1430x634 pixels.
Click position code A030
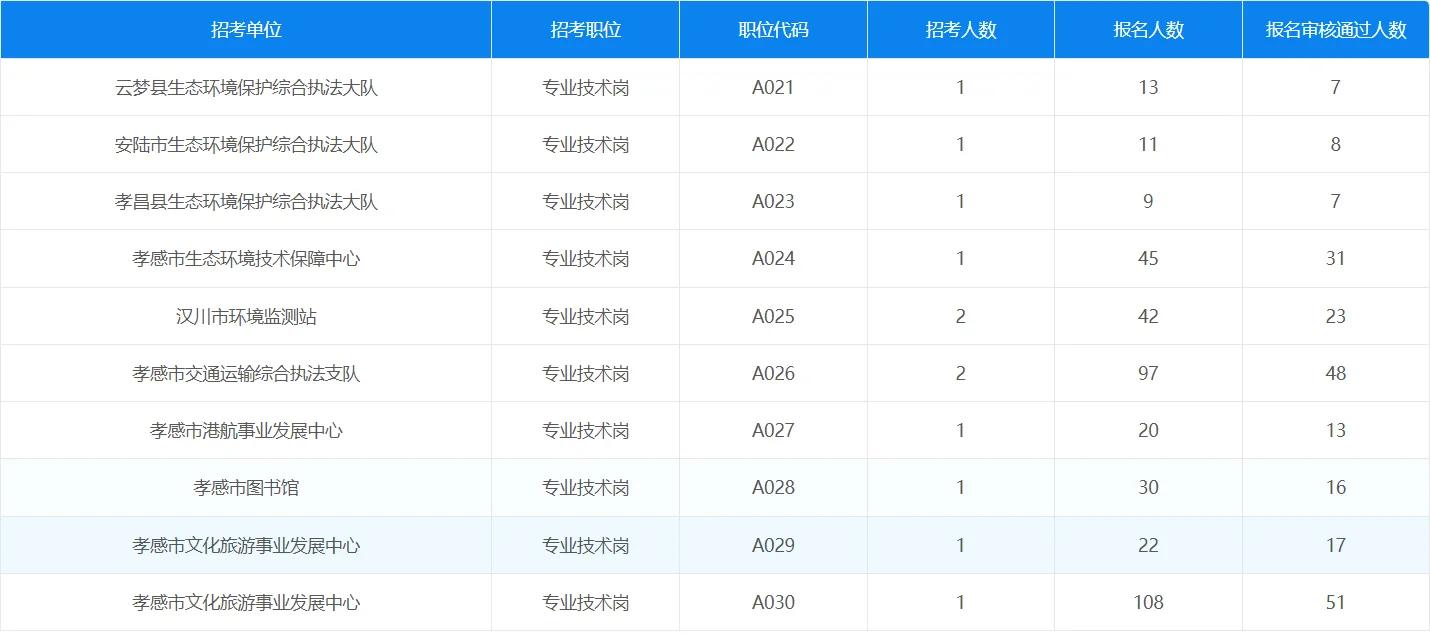(773, 602)
